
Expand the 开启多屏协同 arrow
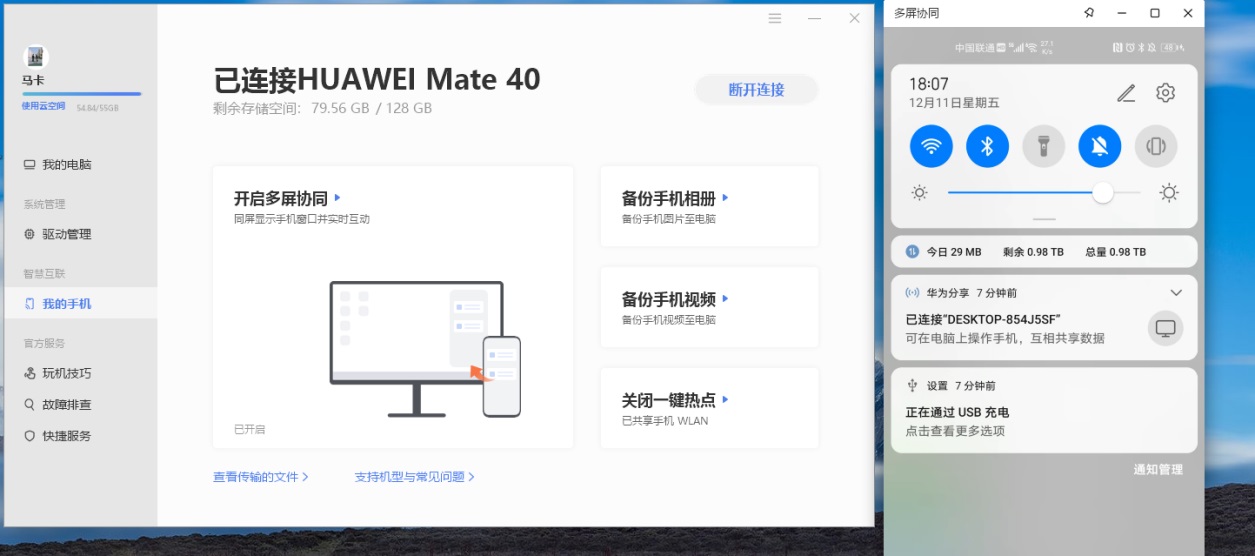point(338,198)
